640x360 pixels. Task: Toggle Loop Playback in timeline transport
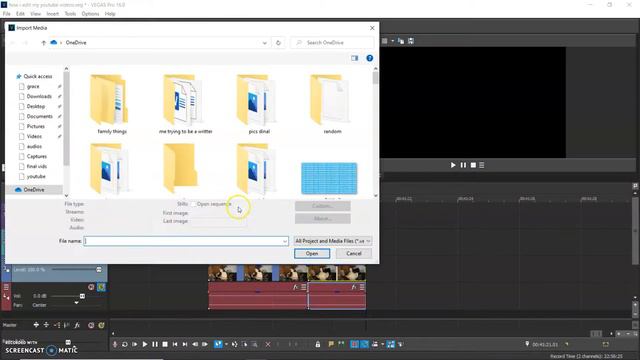pos(125,344)
